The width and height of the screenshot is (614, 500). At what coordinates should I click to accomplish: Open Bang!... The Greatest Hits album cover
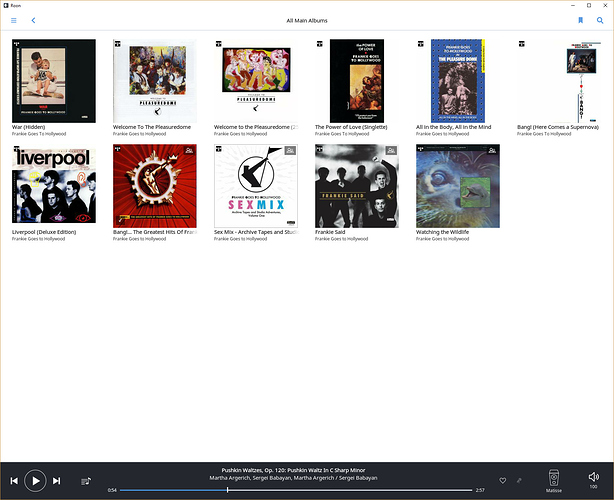coord(155,186)
